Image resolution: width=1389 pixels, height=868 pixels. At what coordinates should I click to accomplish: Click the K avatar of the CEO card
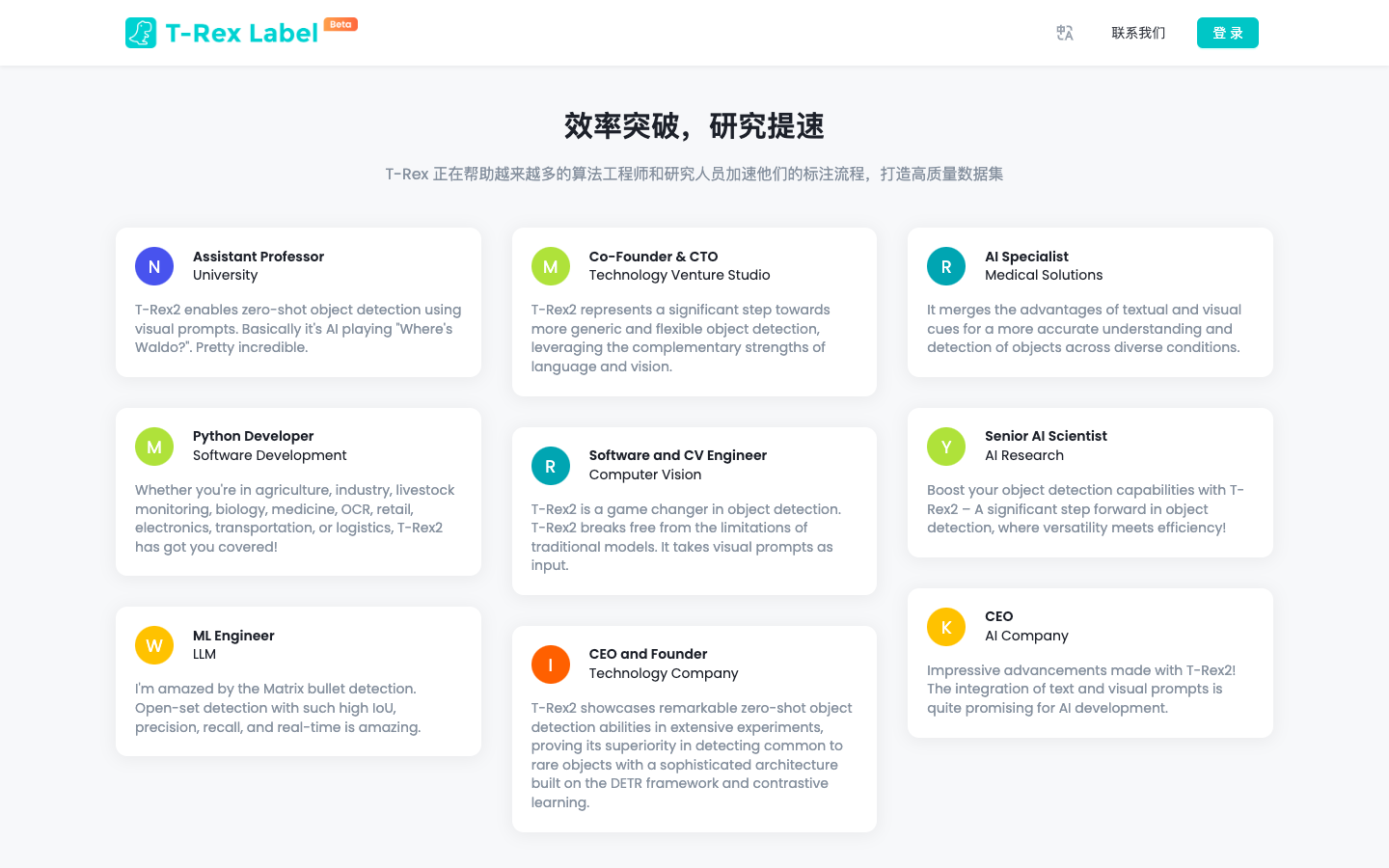(946, 627)
